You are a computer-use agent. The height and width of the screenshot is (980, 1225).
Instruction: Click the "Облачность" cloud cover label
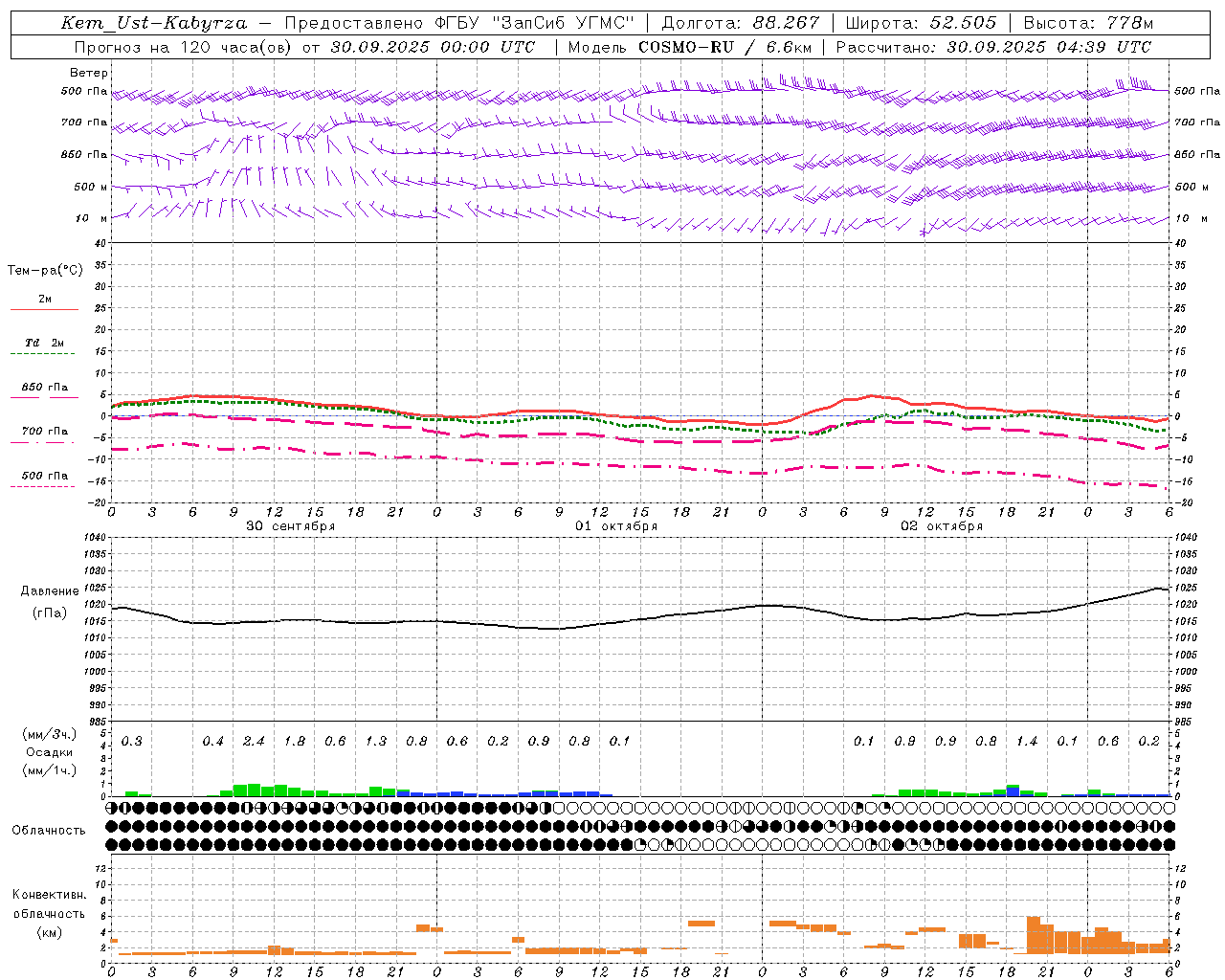49,831
